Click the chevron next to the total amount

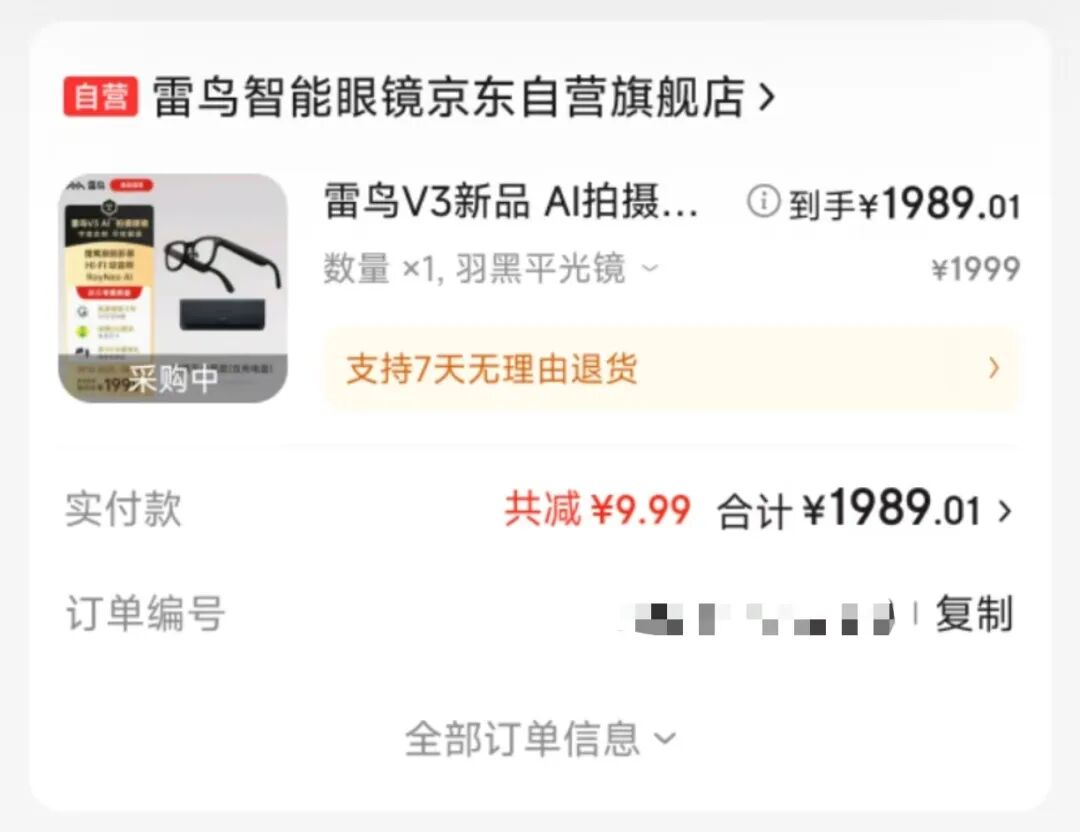(x=1005, y=512)
